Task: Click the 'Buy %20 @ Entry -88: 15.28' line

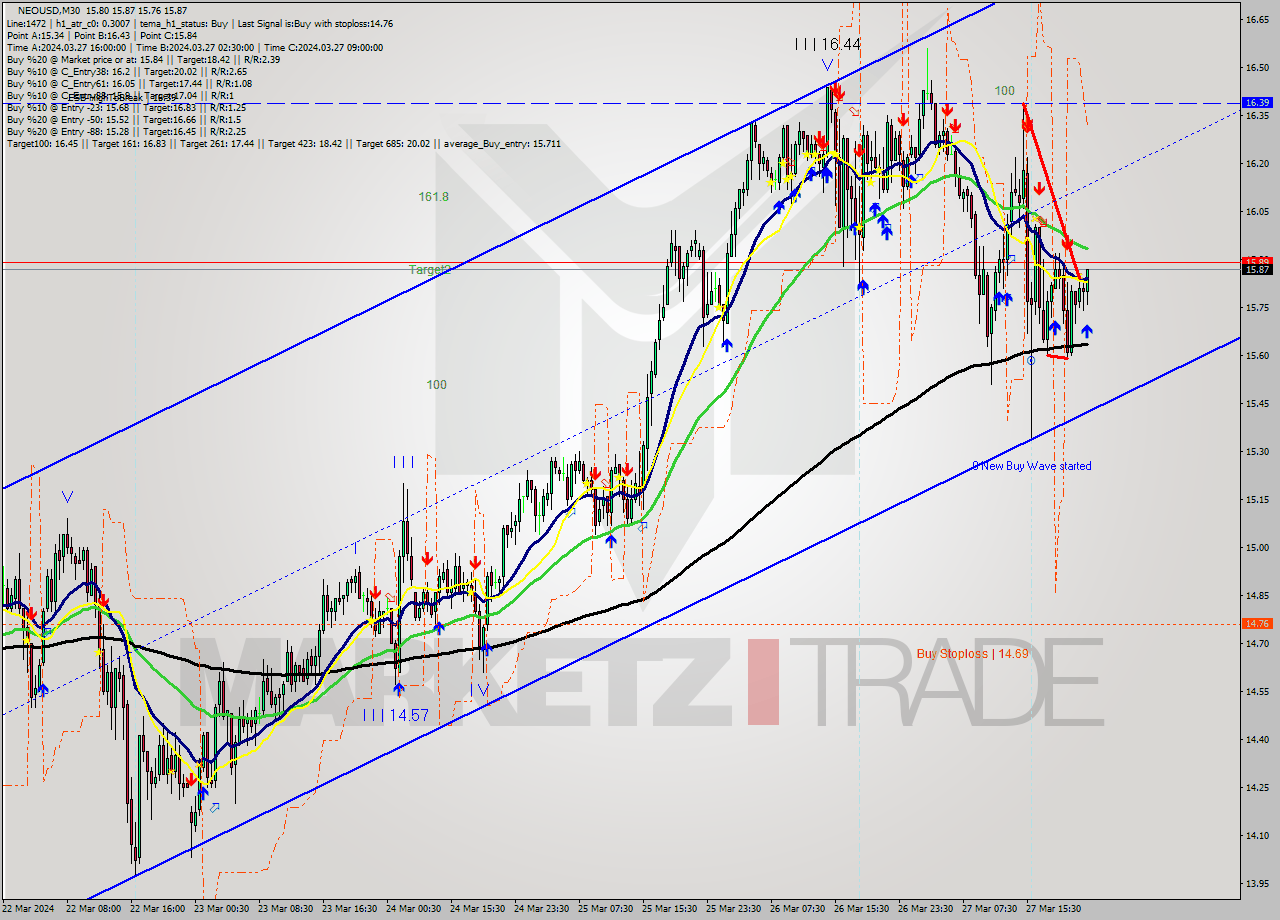Action: click(x=126, y=131)
